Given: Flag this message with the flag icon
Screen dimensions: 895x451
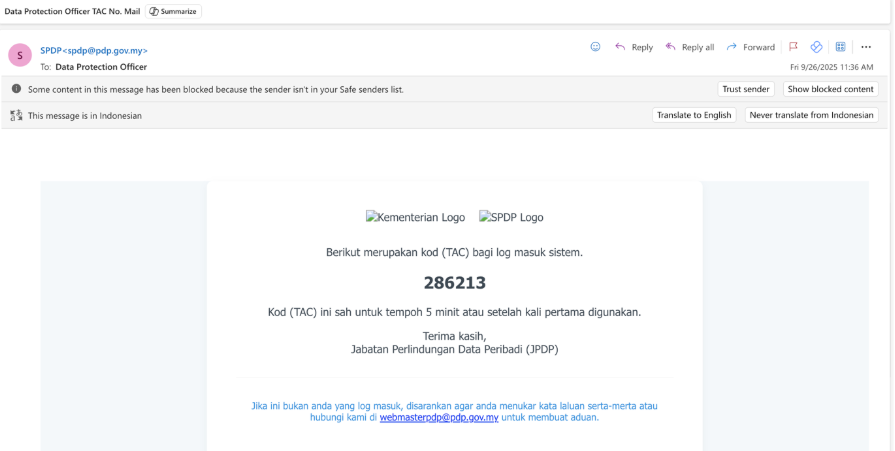Looking at the screenshot, I should pos(793,47).
